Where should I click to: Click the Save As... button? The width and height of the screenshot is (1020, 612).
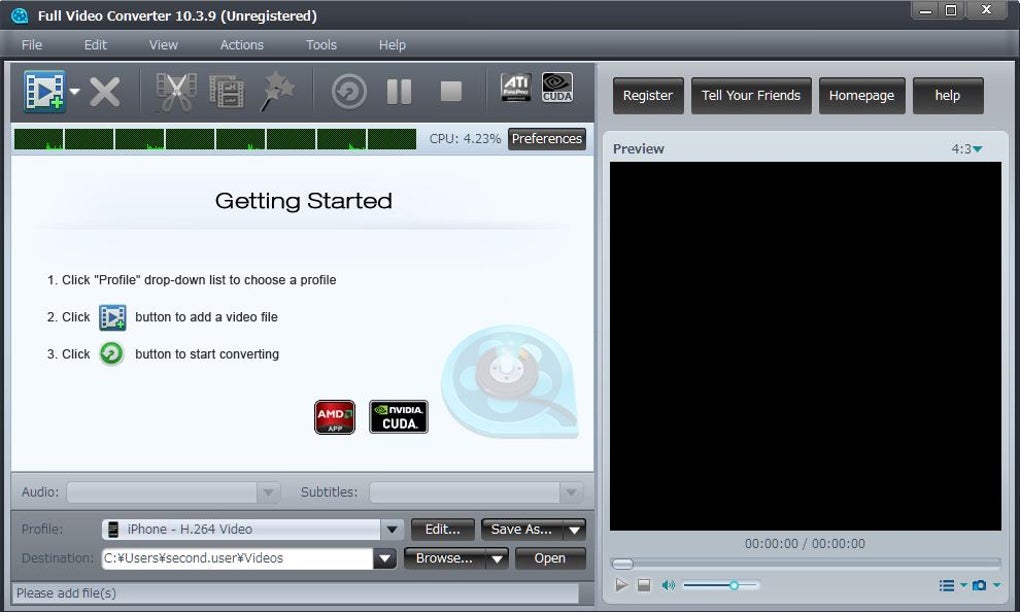pos(522,529)
